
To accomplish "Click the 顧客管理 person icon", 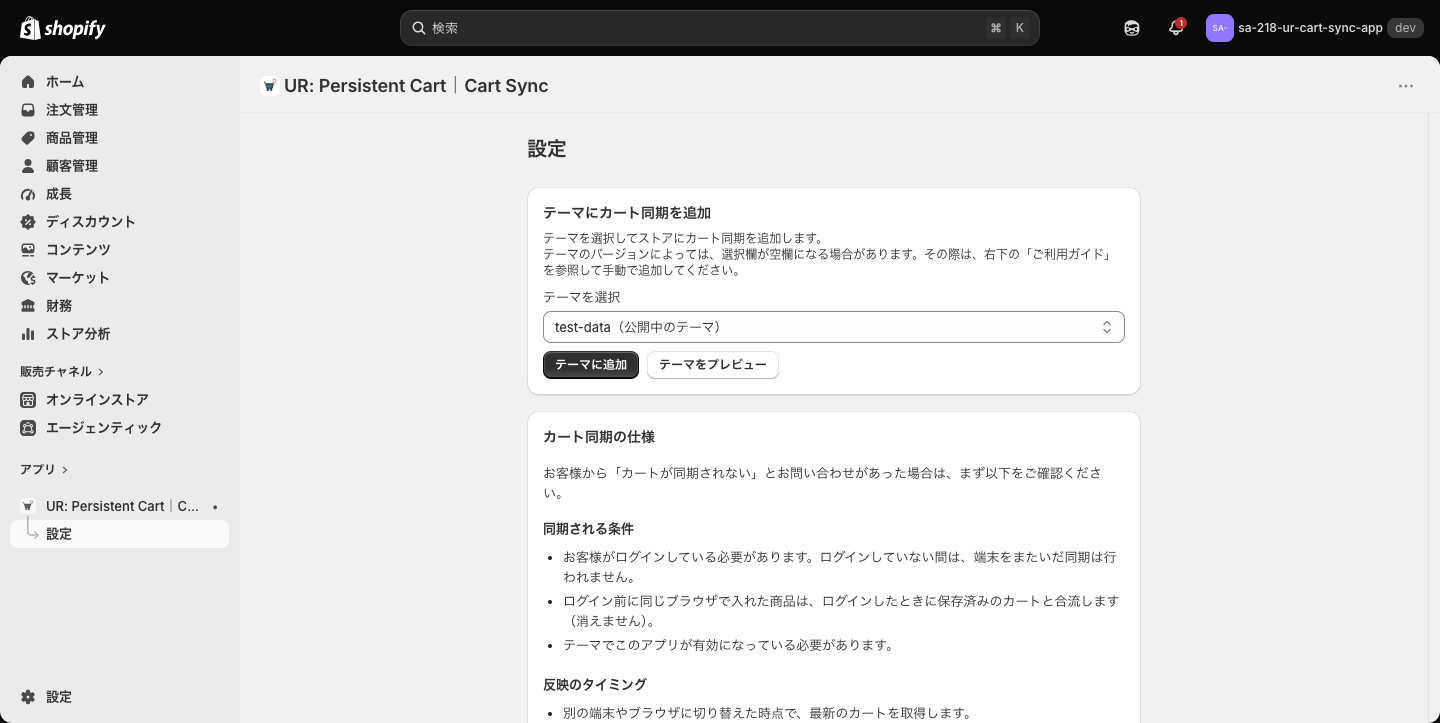I will click(28, 166).
